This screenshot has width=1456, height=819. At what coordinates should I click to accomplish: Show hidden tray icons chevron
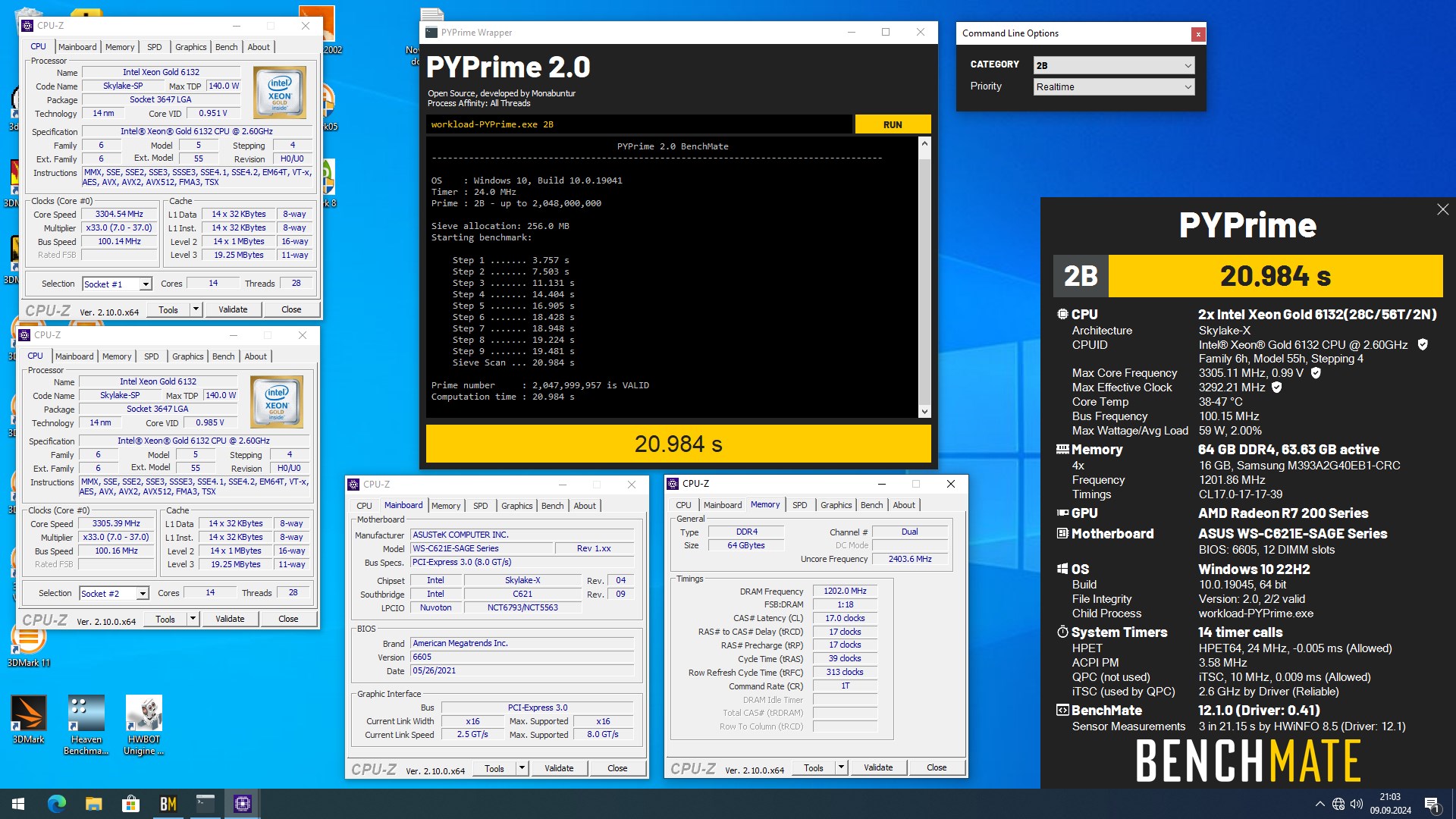[1319, 805]
